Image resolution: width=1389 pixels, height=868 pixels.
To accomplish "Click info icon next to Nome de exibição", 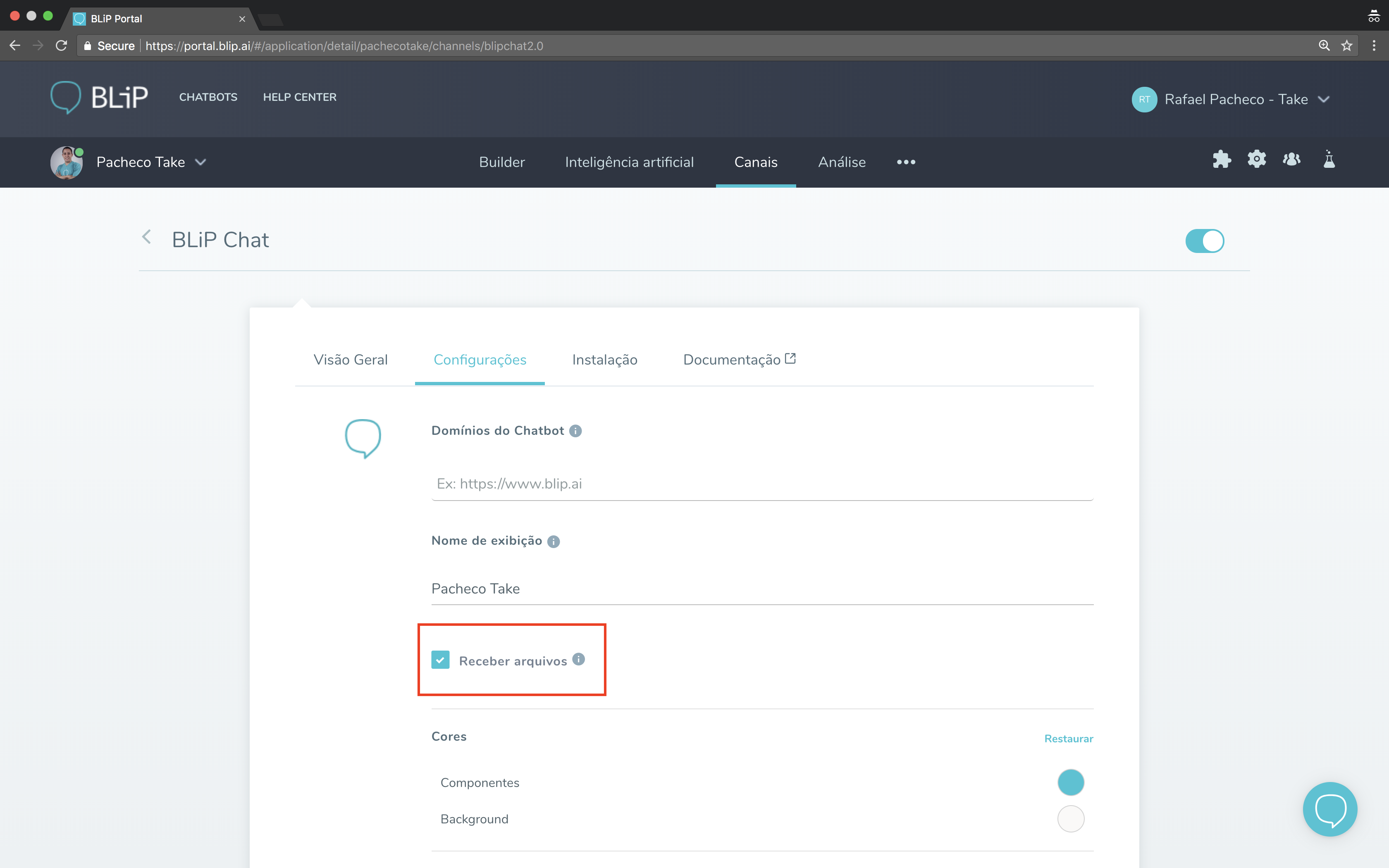I will pyautogui.click(x=553, y=541).
